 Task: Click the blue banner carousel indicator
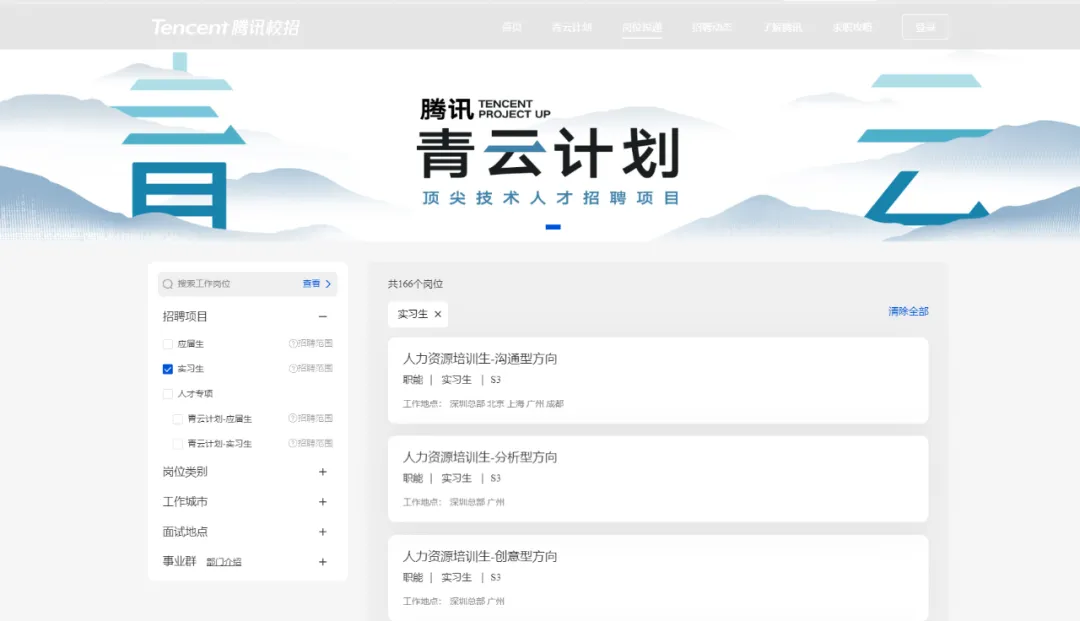(x=552, y=227)
